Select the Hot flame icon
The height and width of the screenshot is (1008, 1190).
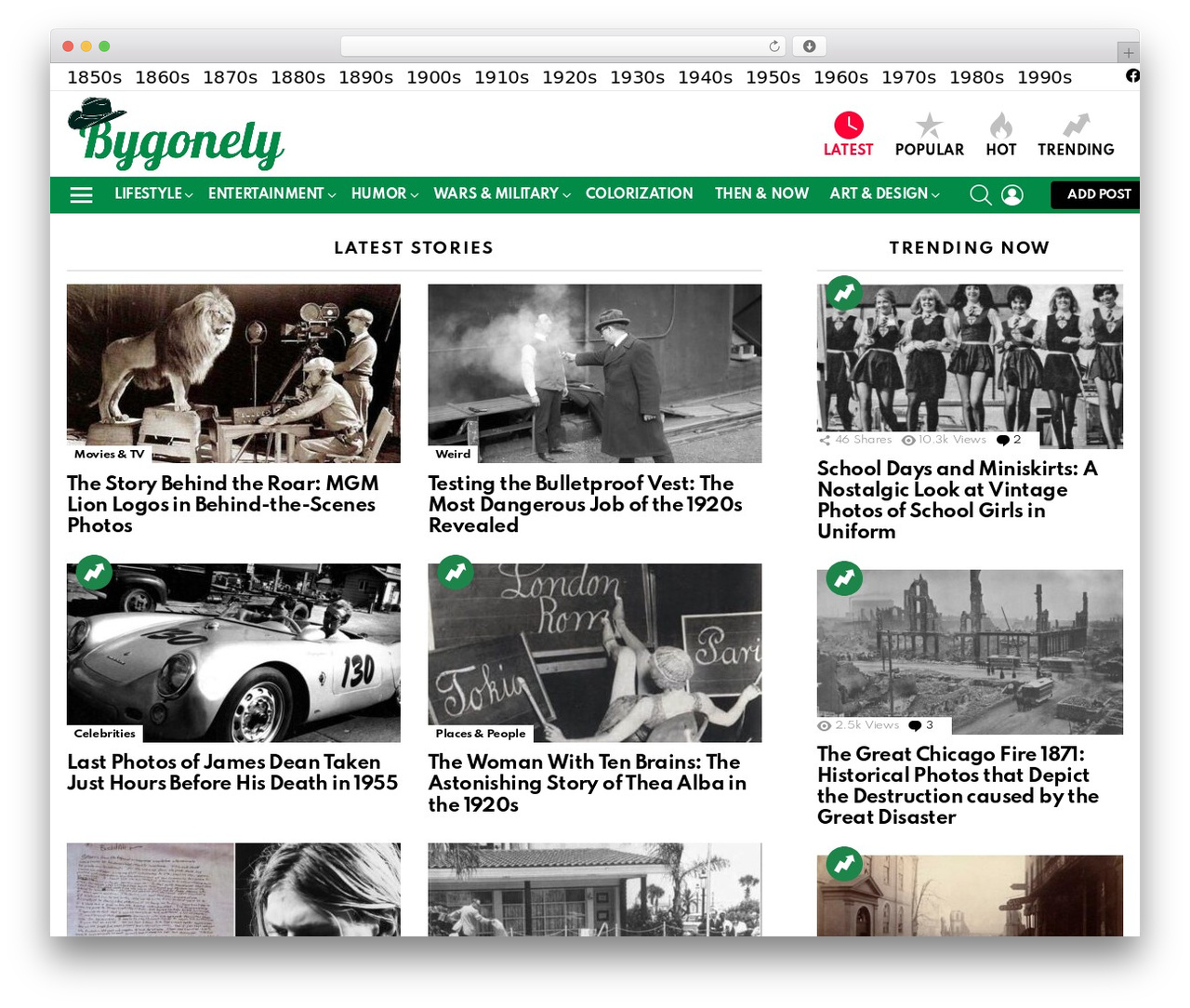(x=1001, y=125)
